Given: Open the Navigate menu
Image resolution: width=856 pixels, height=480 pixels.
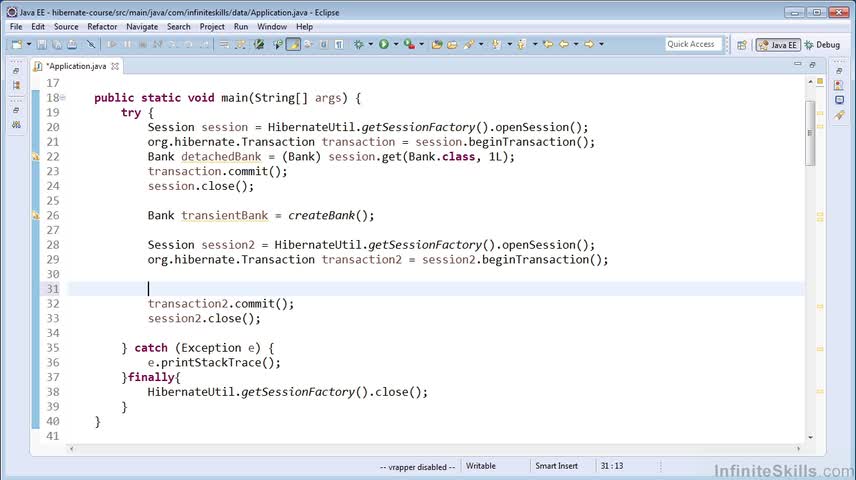Looking at the screenshot, I should pos(142,26).
